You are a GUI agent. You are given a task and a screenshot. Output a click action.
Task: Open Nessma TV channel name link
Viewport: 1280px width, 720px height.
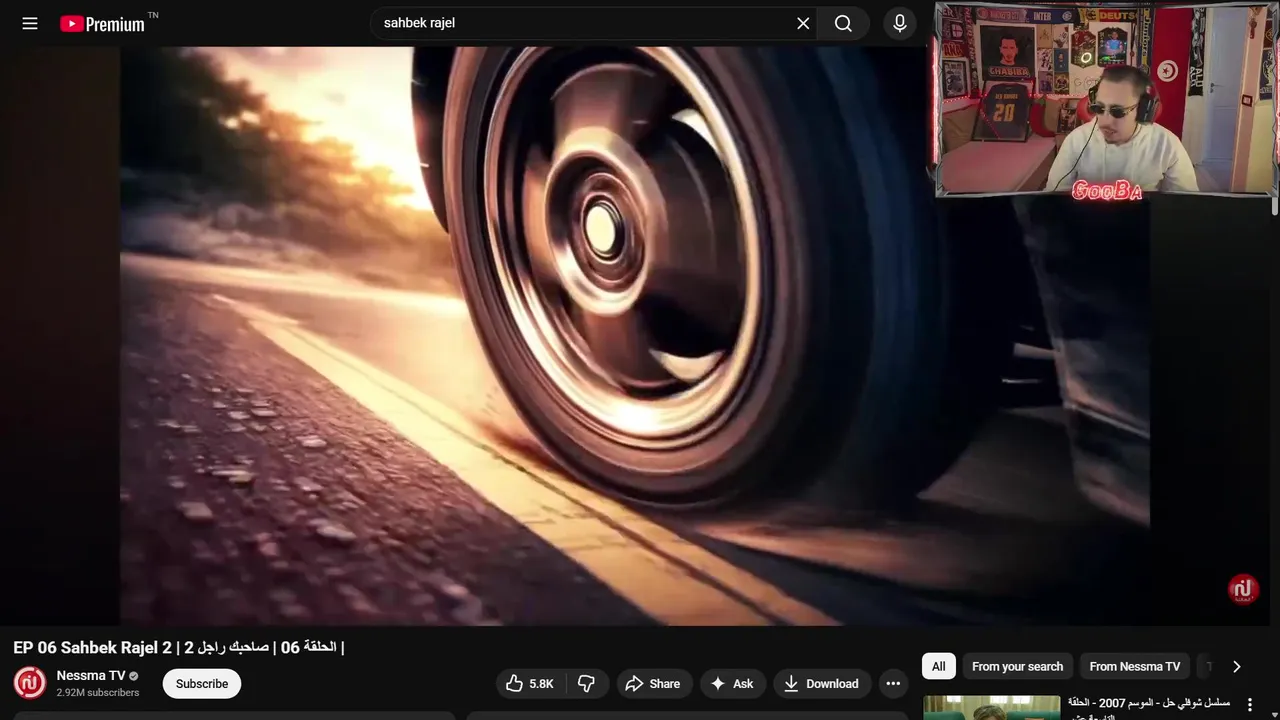pos(91,675)
